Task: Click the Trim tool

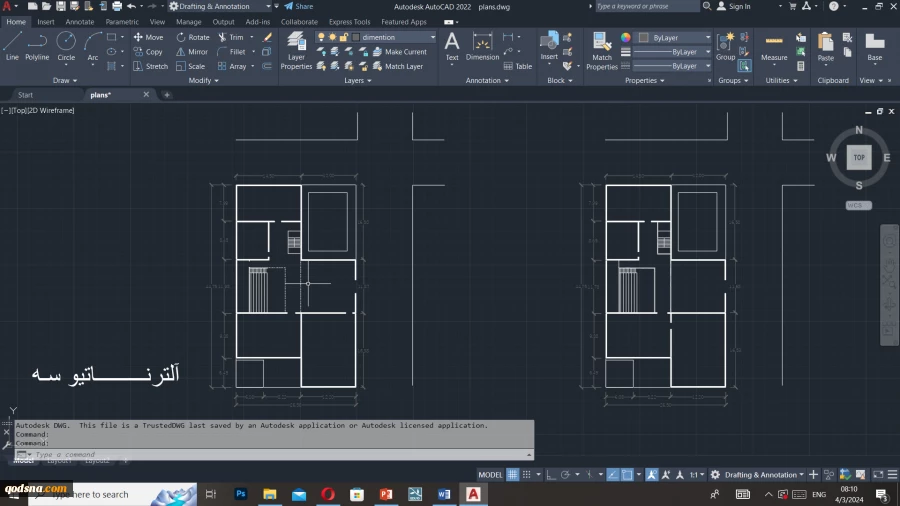Action: 231,37
